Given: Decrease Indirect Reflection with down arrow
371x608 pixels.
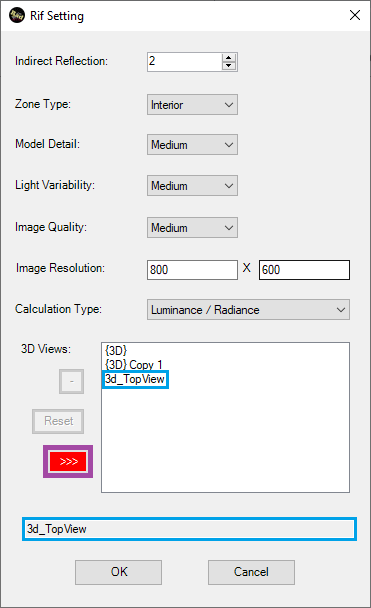Looking at the screenshot, I should pos(229,66).
